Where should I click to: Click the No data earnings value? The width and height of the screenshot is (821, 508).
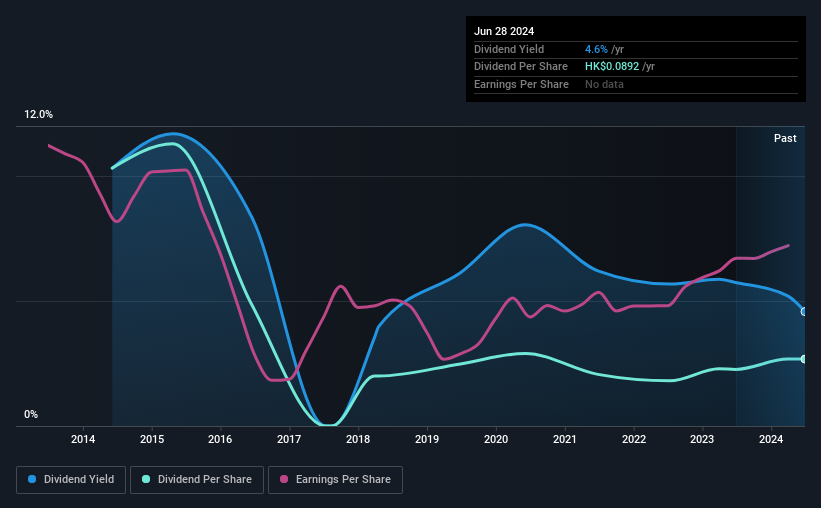(604, 84)
